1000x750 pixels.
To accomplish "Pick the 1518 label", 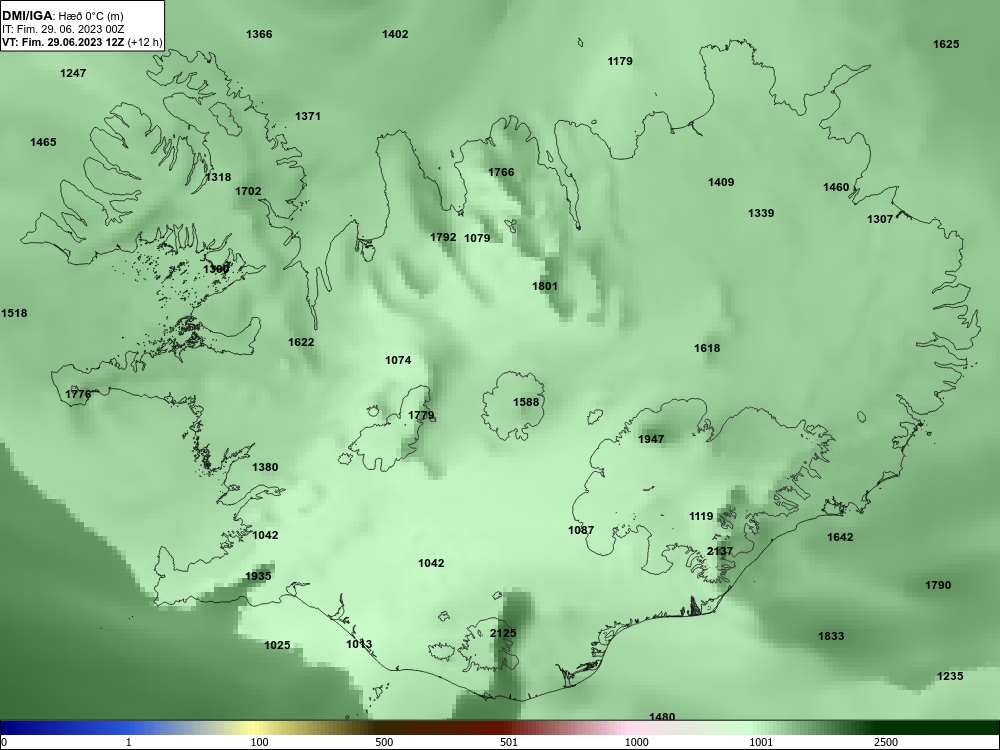I will coord(14,313).
